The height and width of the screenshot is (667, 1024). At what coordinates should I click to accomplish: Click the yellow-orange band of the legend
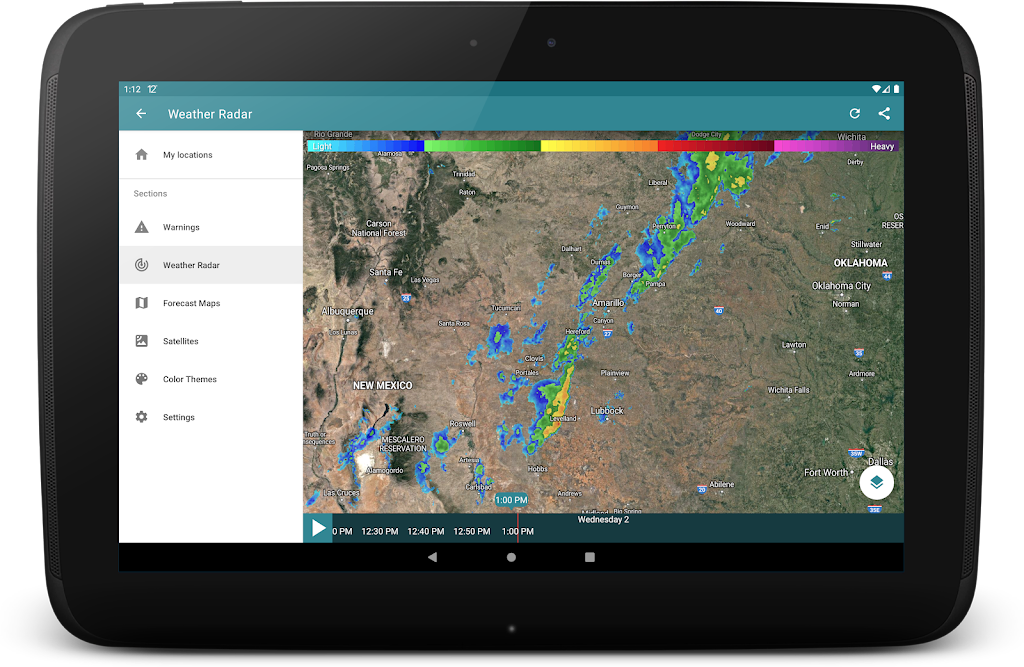599,146
